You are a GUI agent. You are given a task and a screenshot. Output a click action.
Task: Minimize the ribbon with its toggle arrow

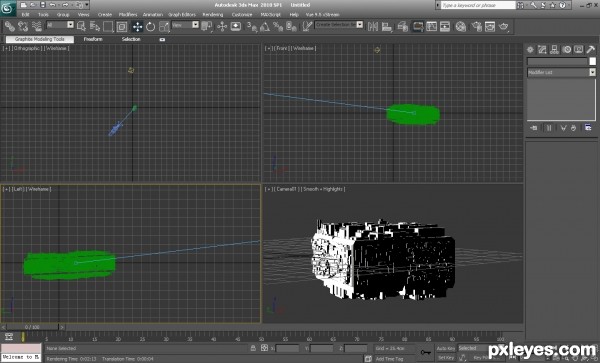tap(162, 39)
